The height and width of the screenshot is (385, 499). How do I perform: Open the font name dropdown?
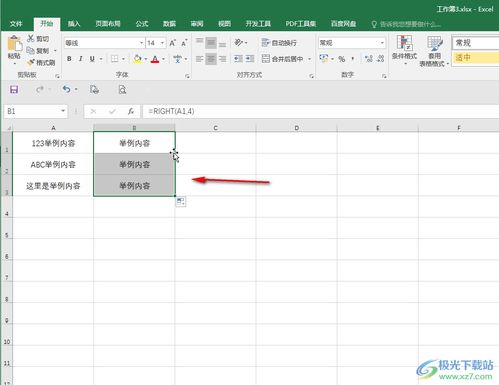141,43
